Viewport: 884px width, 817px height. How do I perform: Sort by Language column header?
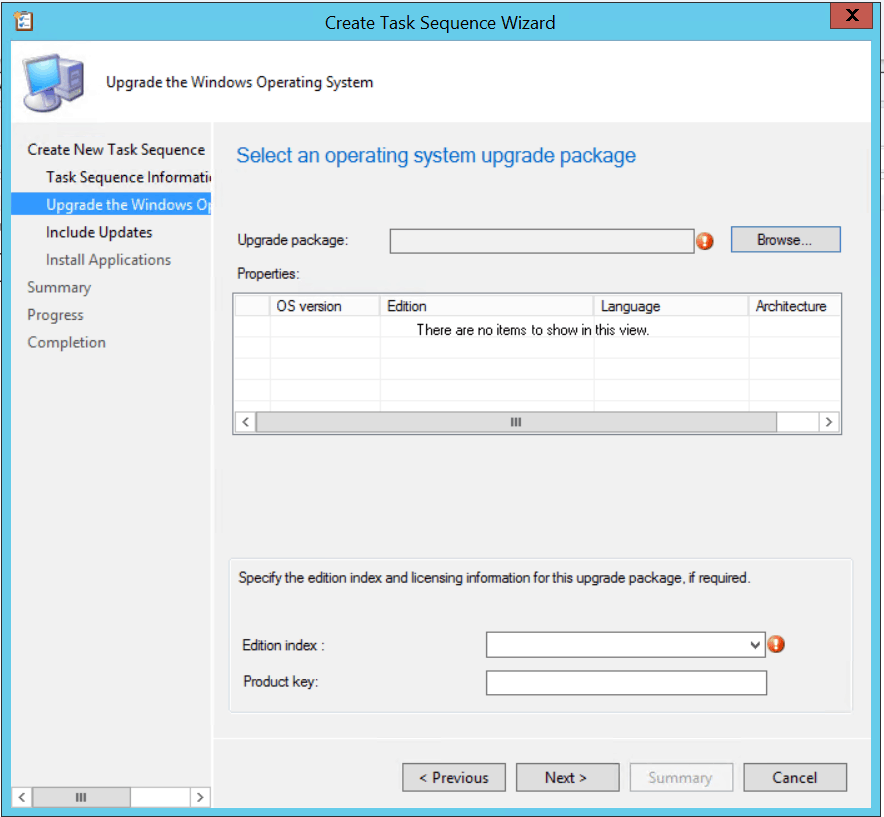[x=671, y=306]
